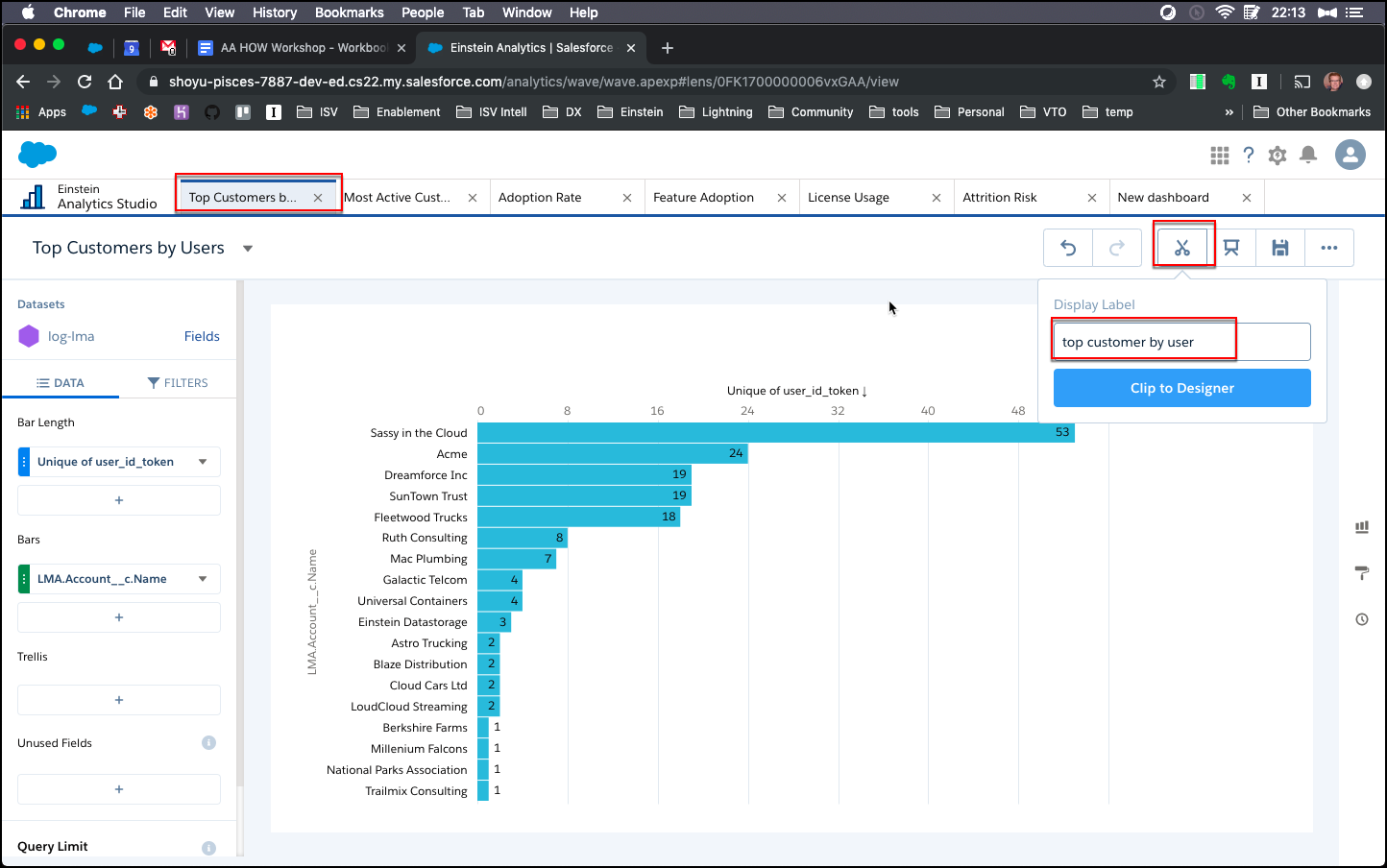This screenshot has width=1387, height=868.
Task: Add a field under Trellis
Action: pyautogui.click(x=119, y=700)
